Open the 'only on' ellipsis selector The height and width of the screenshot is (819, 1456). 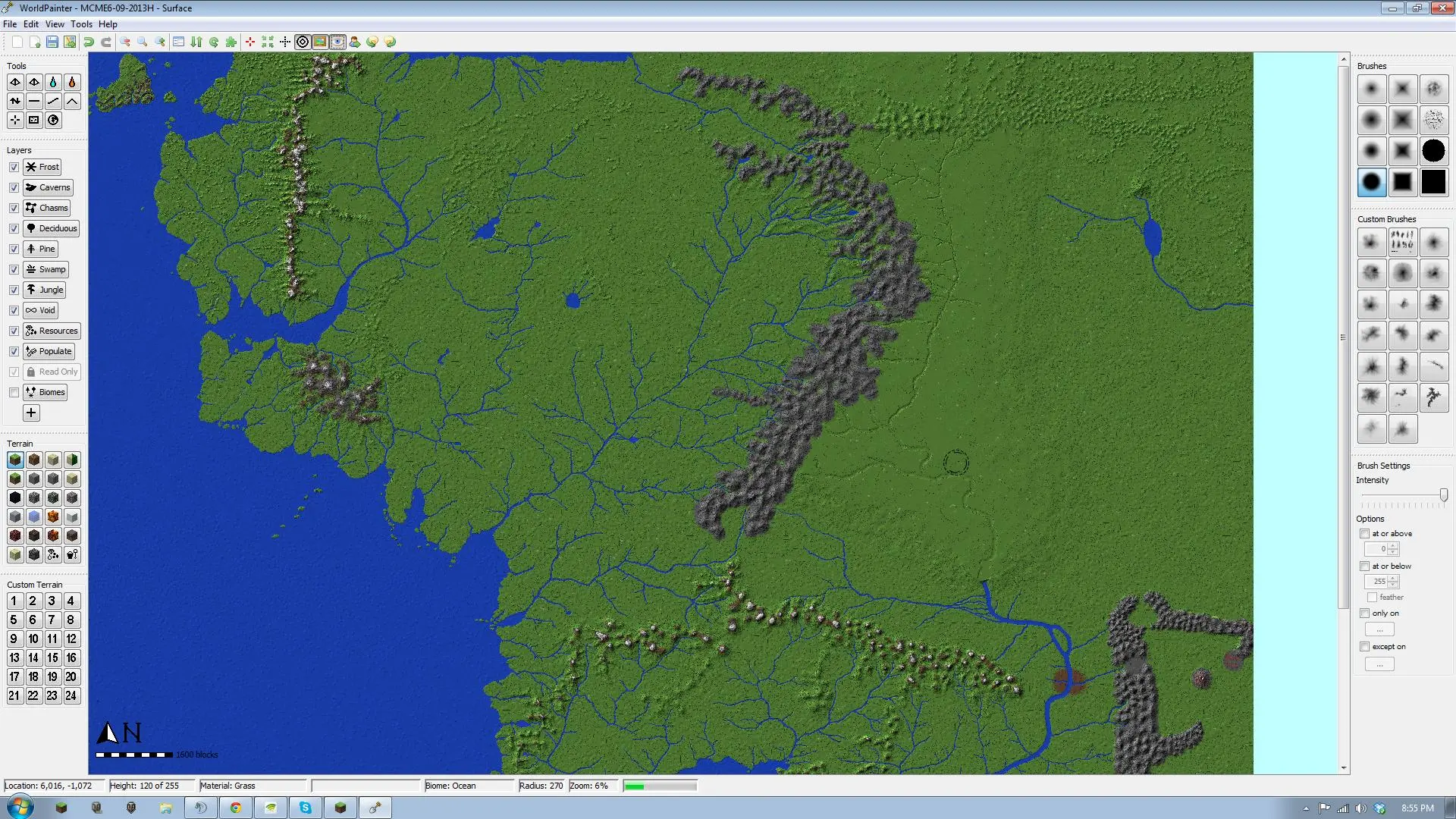(1379, 630)
